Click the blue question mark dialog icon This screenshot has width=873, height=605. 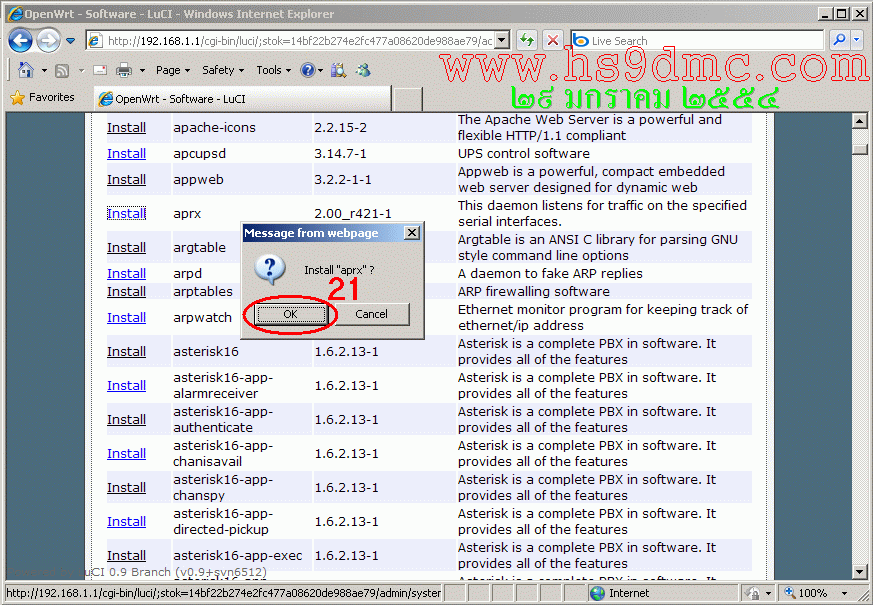(270, 269)
